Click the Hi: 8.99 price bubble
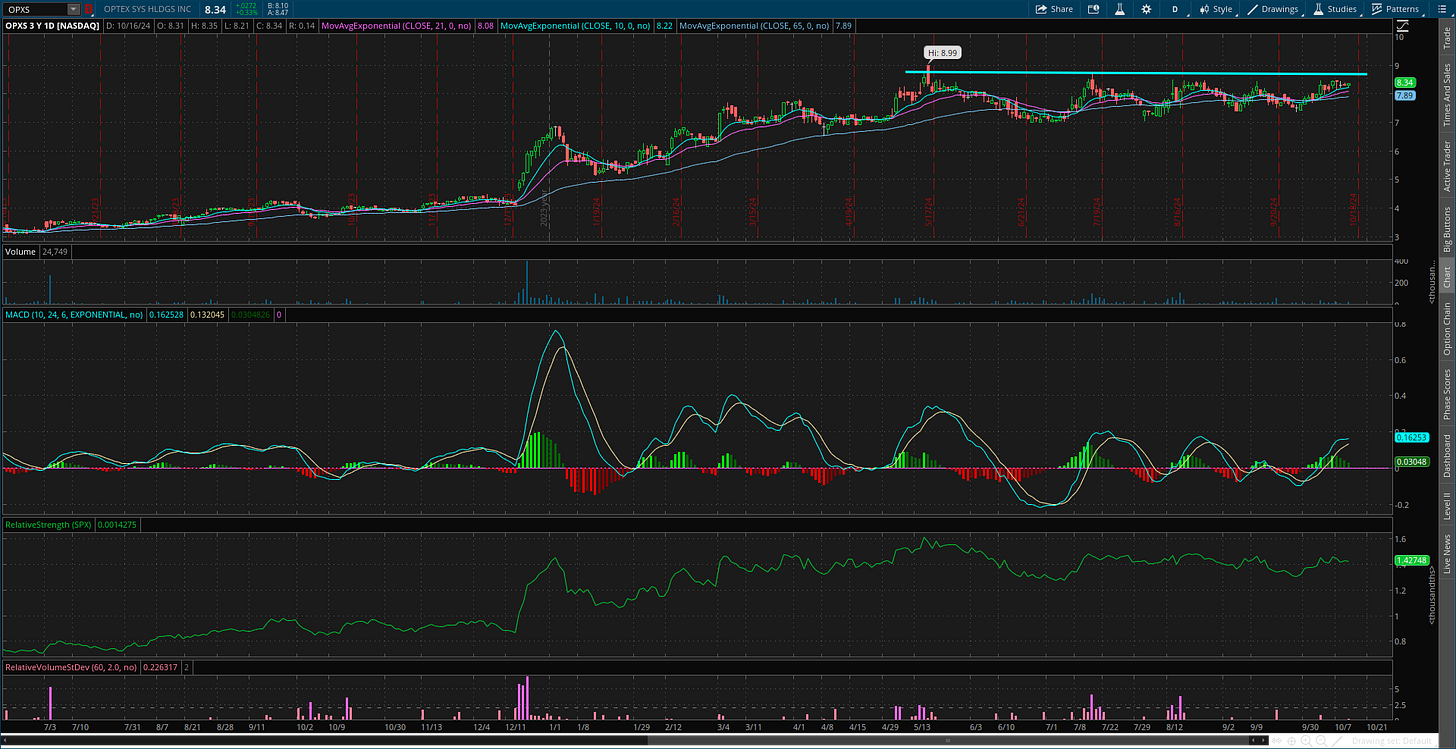1456x749 pixels. click(x=941, y=52)
